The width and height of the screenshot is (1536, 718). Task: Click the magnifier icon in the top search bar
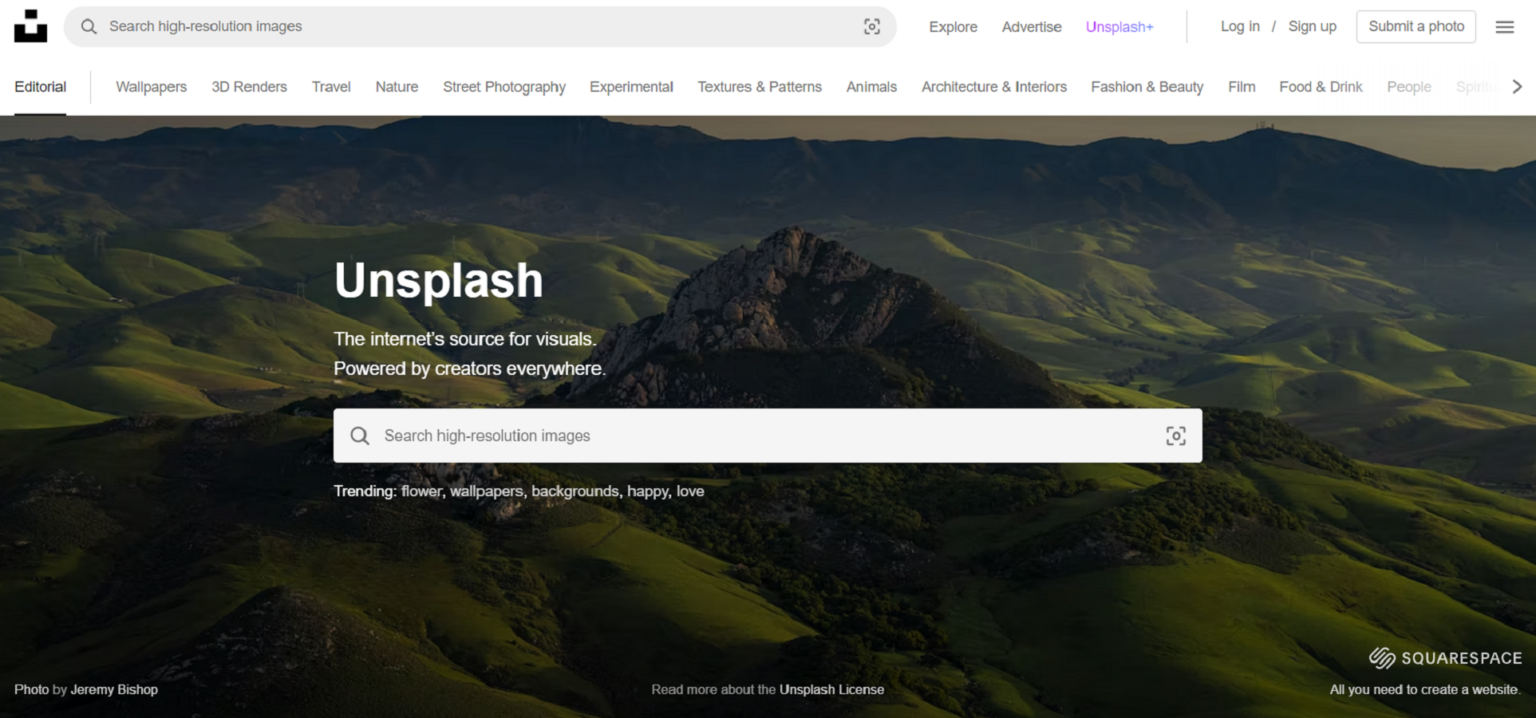[x=88, y=26]
